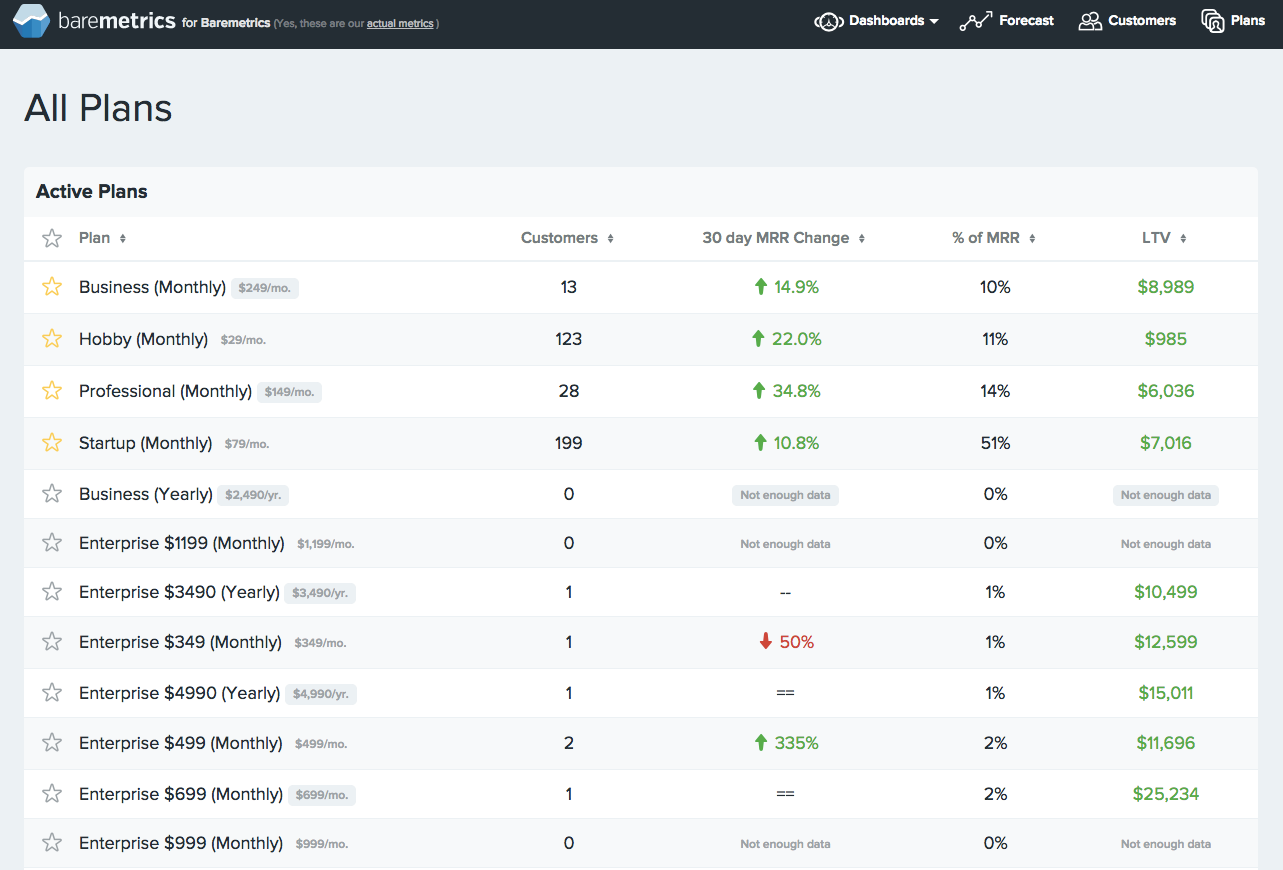
Task: Click the sort arrows on Customers column
Action: 611,238
